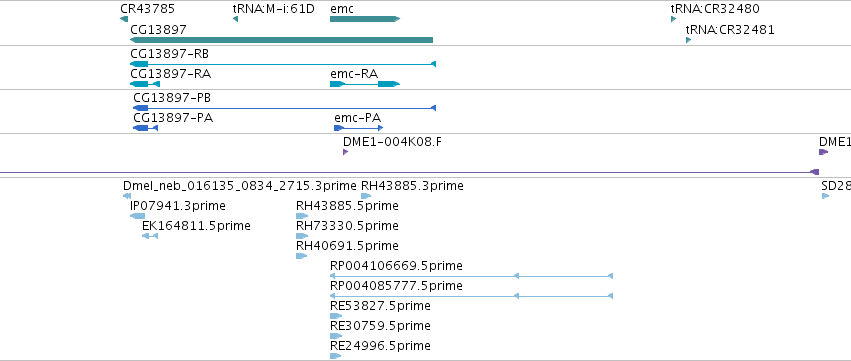
Task: Select the CG13897-PB protein line
Action: [x=284, y=108]
